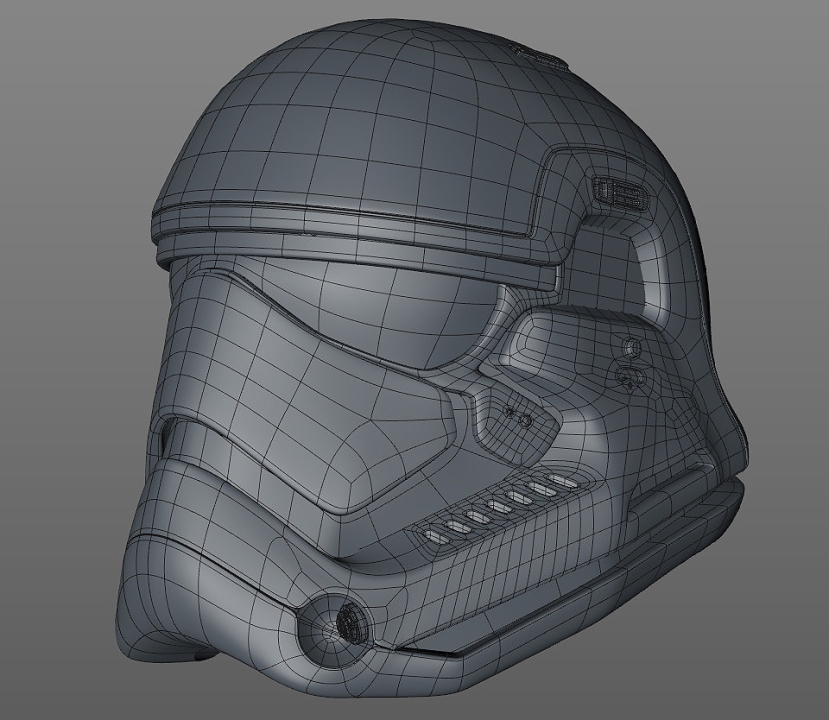The width and height of the screenshot is (829, 720).
Task: Select the upper round stud on the ear panel
Action: pos(632,347)
